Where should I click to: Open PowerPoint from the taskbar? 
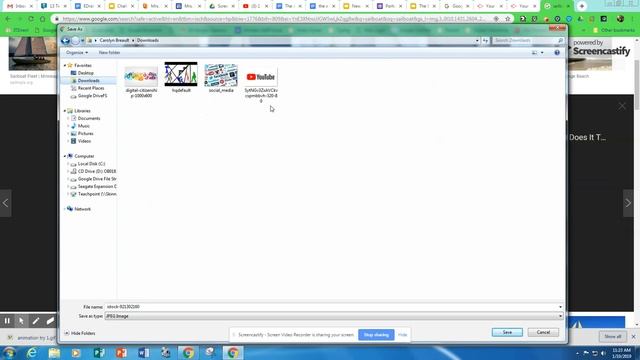pyautogui.click(x=121, y=353)
